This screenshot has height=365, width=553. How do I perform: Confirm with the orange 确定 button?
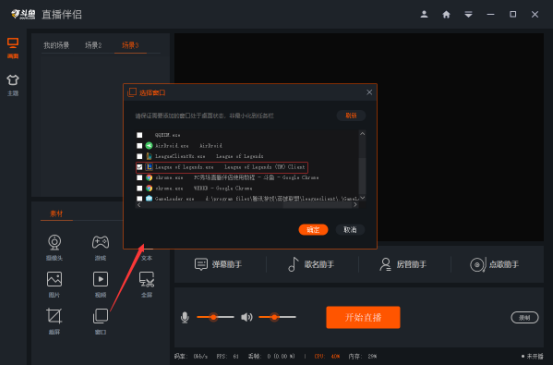pyautogui.click(x=313, y=230)
